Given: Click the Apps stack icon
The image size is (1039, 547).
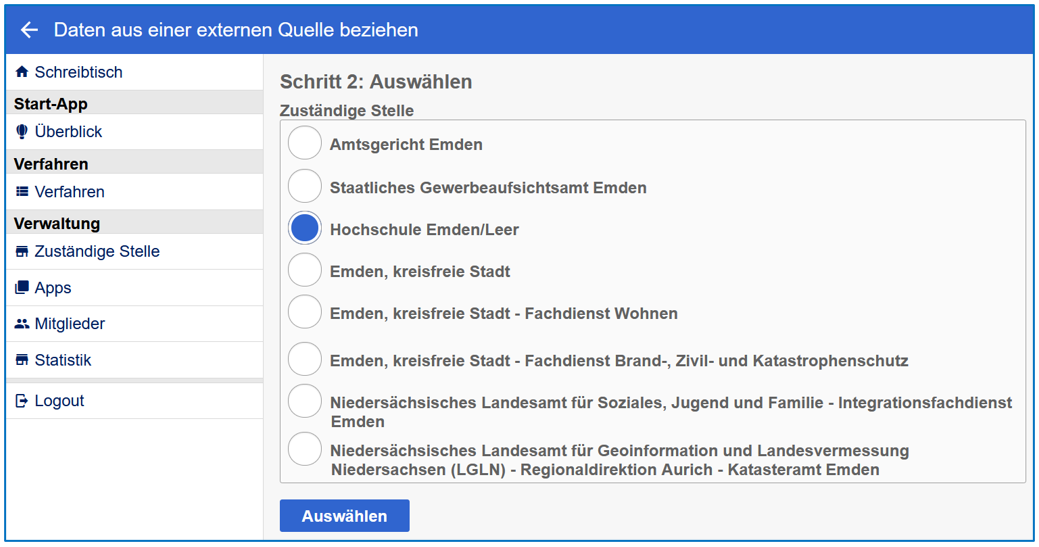Looking at the screenshot, I should tap(22, 288).
